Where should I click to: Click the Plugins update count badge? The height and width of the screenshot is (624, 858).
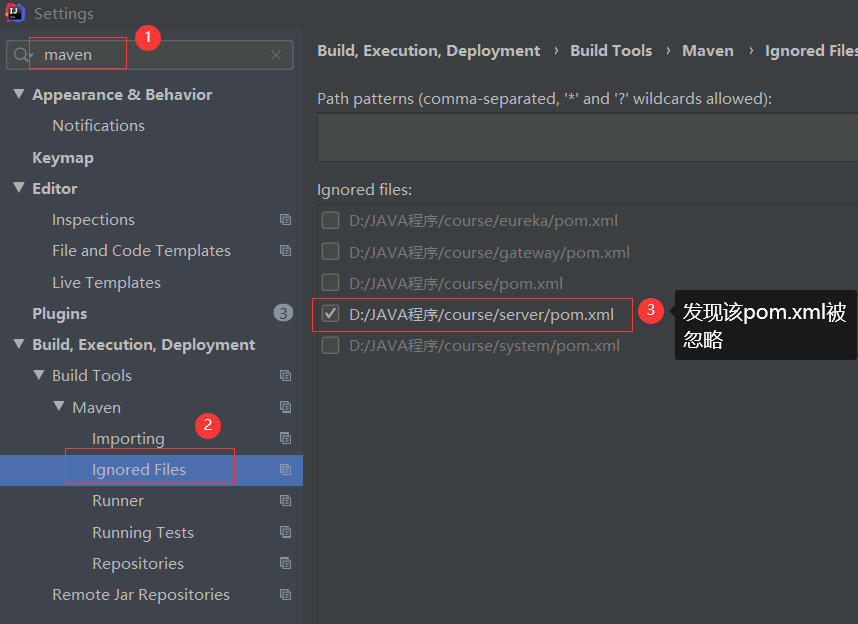pyautogui.click(x=283, y=313)
